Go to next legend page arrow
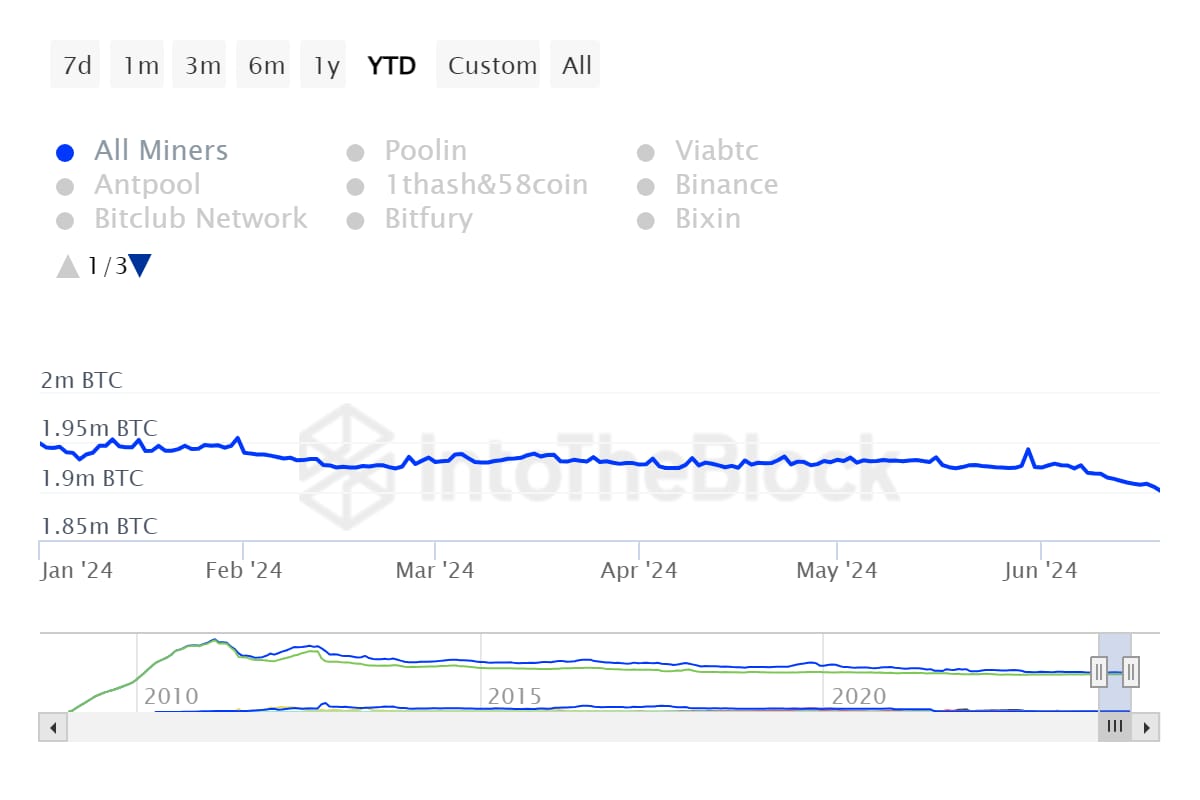This screenshot has height=800, width=1200. click(140, 266)
